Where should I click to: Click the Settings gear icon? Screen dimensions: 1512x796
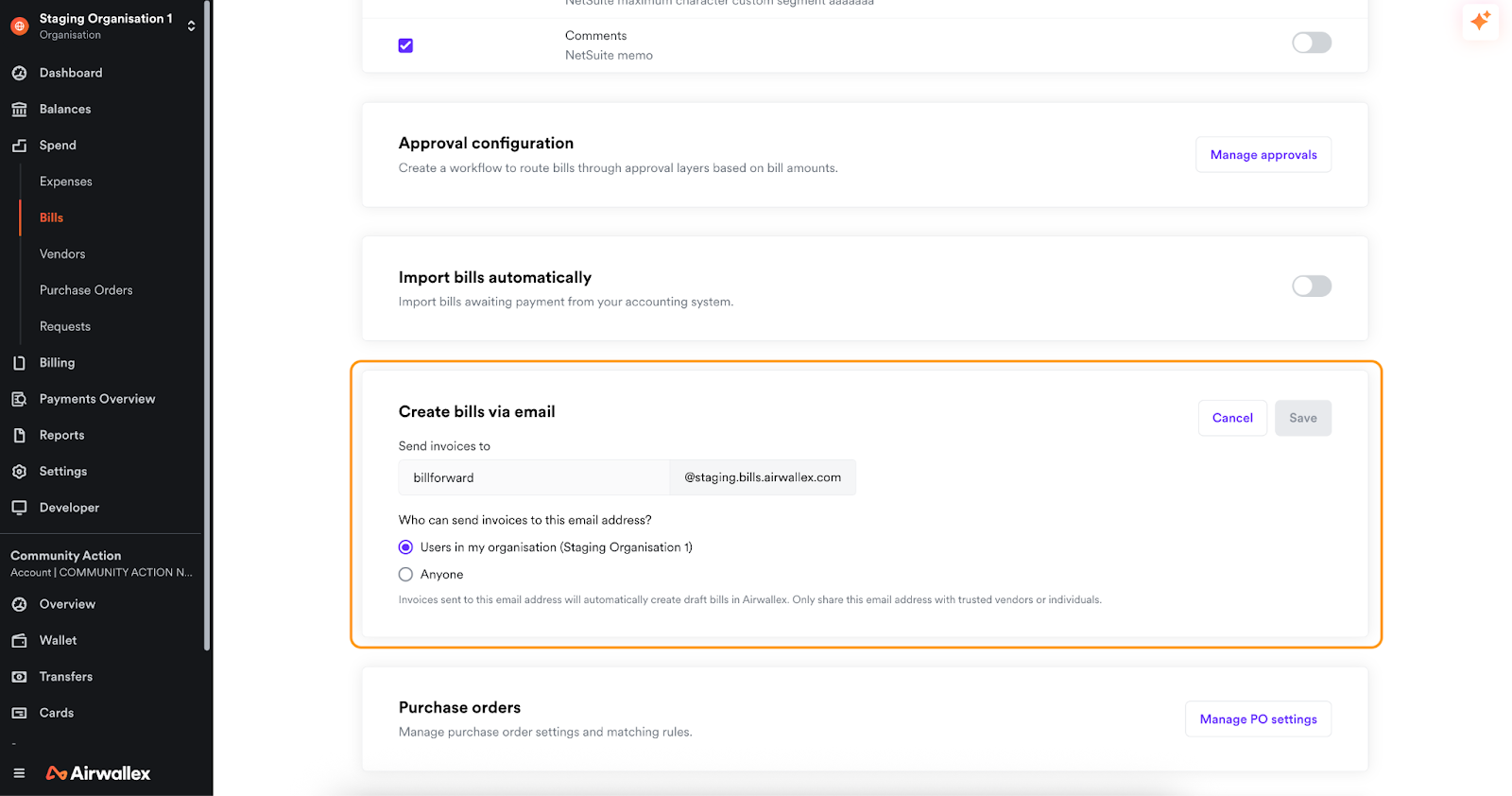pyautogui.click(x=19, y=472)
